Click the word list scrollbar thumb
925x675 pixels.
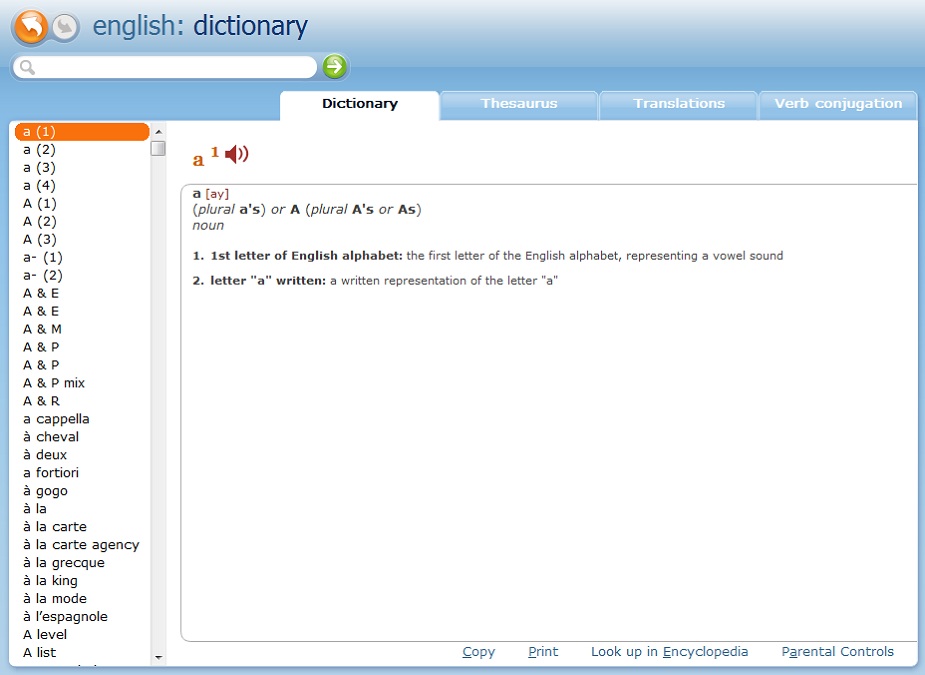point(158,149)
